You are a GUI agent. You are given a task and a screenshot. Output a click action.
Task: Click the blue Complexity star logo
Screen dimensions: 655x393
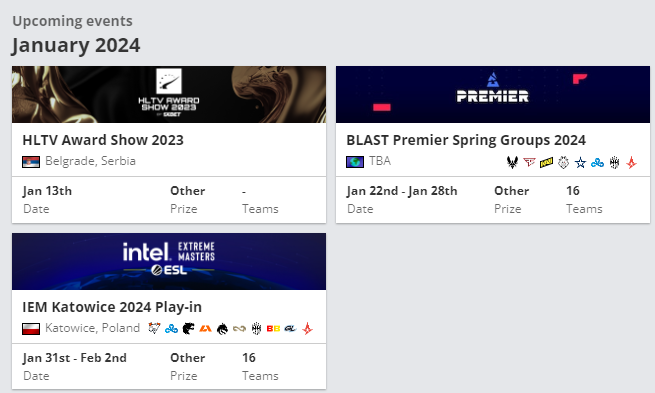(x=580, y=162)
